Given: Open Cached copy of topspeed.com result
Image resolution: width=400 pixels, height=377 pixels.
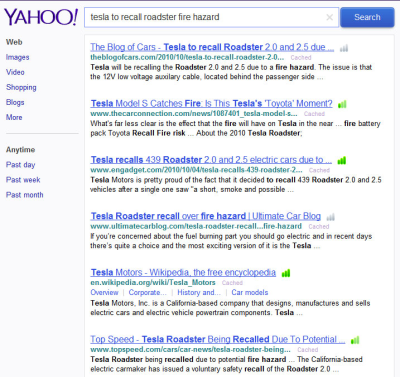Looking at the screenshot, I should (x=308, y=350).
